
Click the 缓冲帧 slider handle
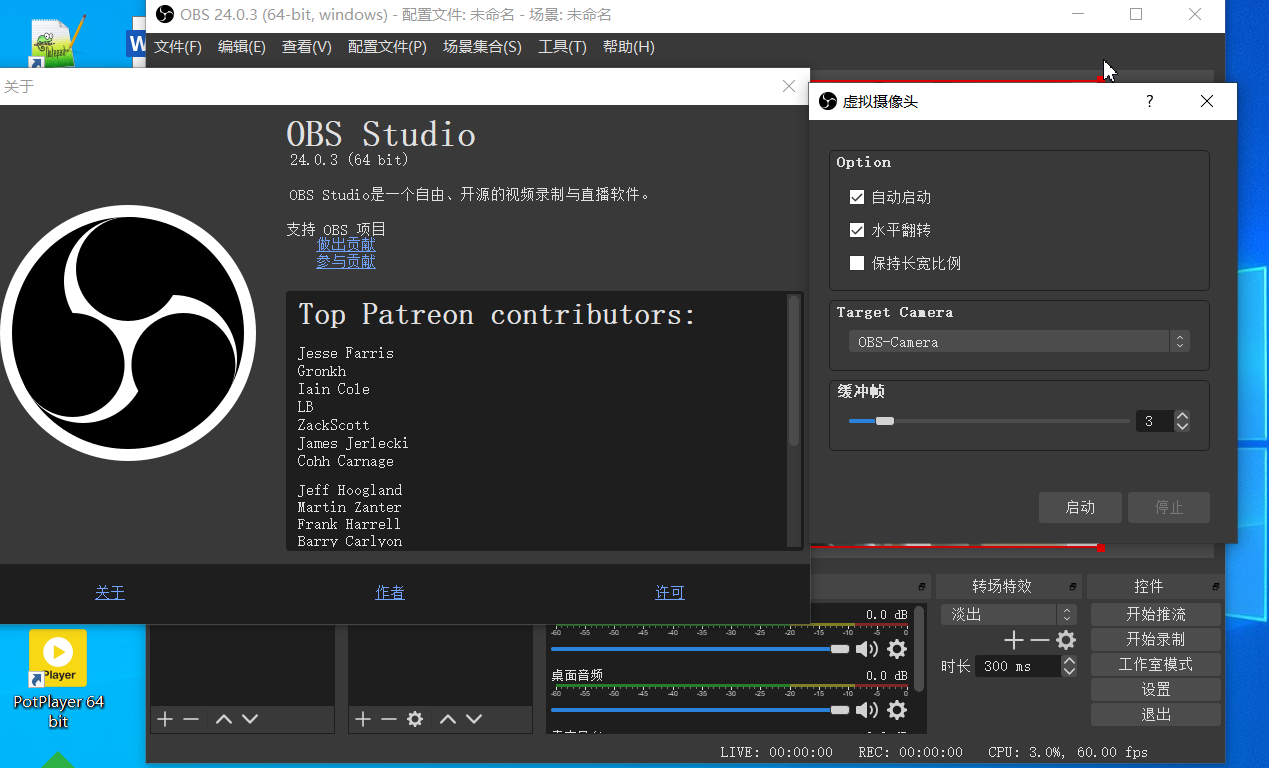pyautogui.click(x=884, y=421)
